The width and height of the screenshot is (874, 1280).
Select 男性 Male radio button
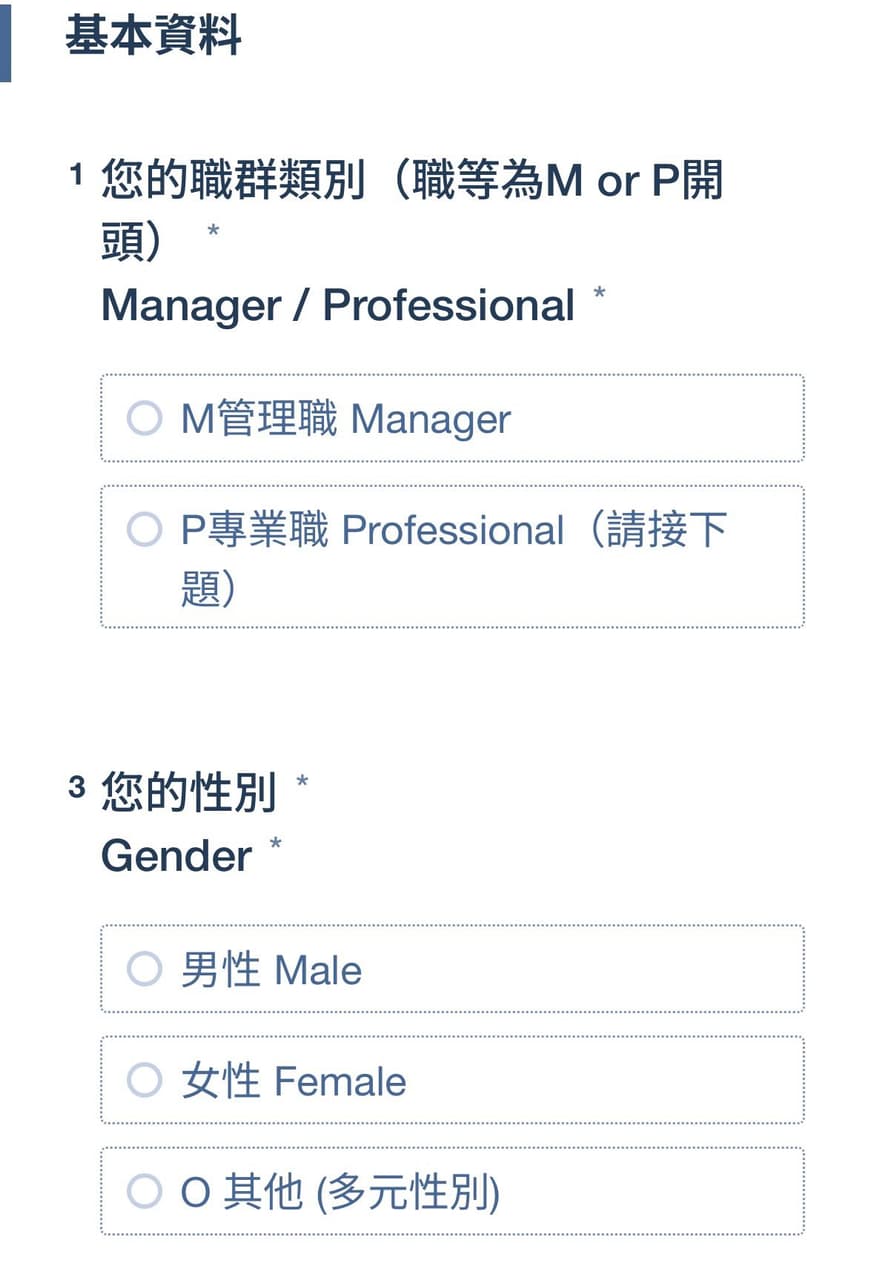click(144, 968)
